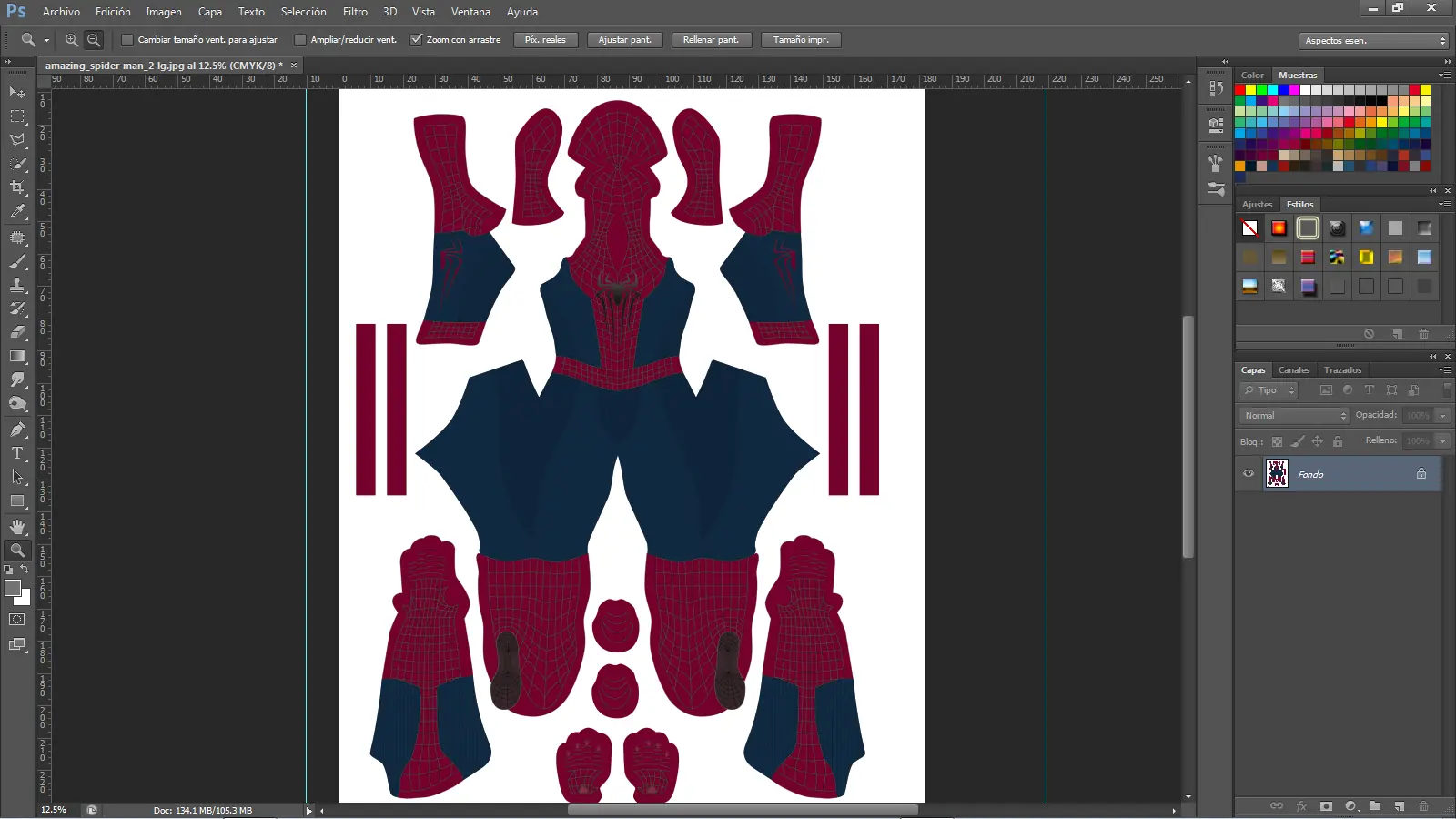Select the History Brush tool
The height and width of the screenshot is (819, 1456).
(x=17, y=308)
